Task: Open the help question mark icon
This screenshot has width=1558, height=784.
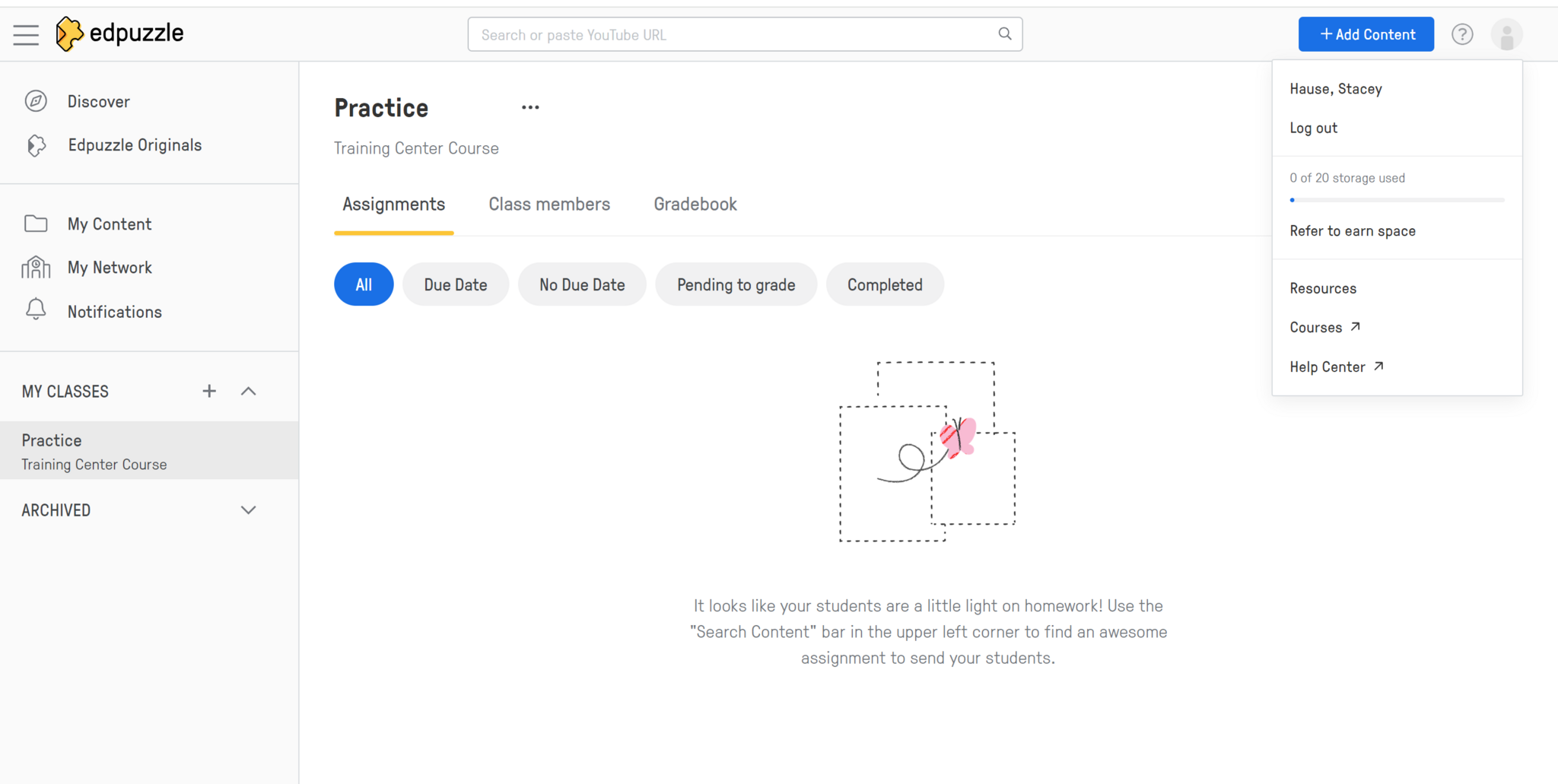Action: [x=1461, y=34]
